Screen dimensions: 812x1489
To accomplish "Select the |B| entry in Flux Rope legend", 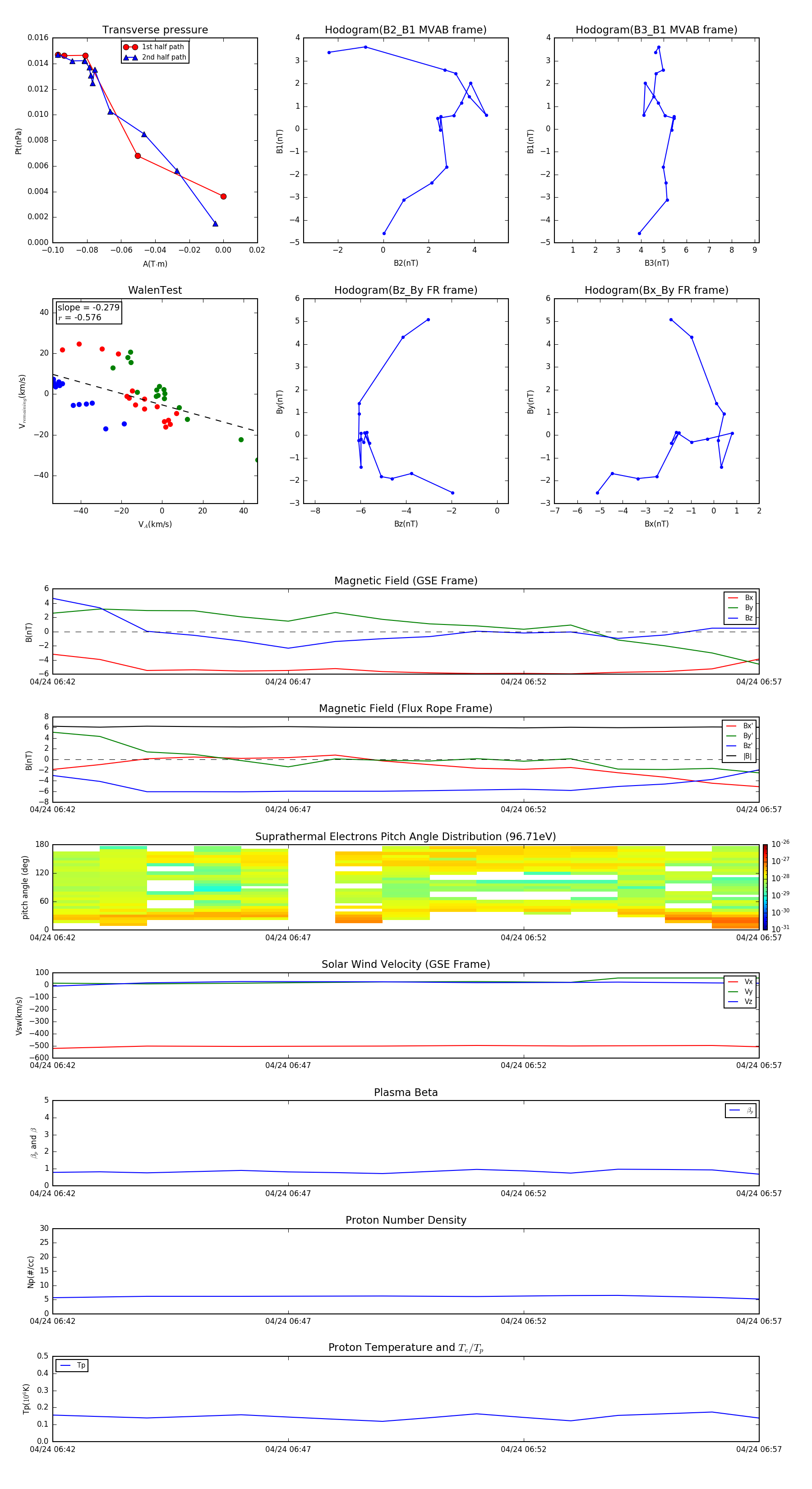I will (x=739, y=756).
